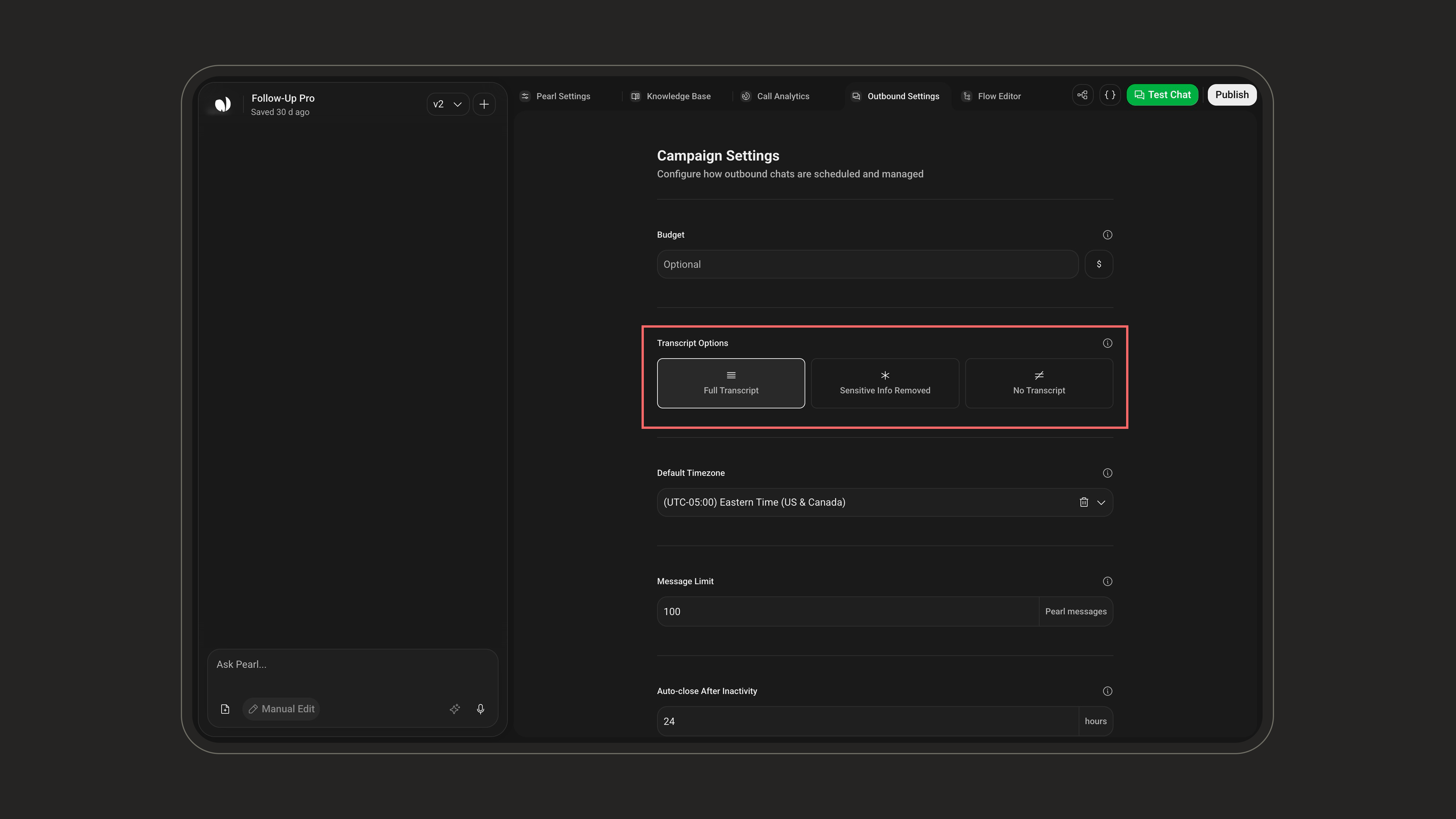Open the curly braces code icon
1456x819 pixels.
[x=1110, y=95]
